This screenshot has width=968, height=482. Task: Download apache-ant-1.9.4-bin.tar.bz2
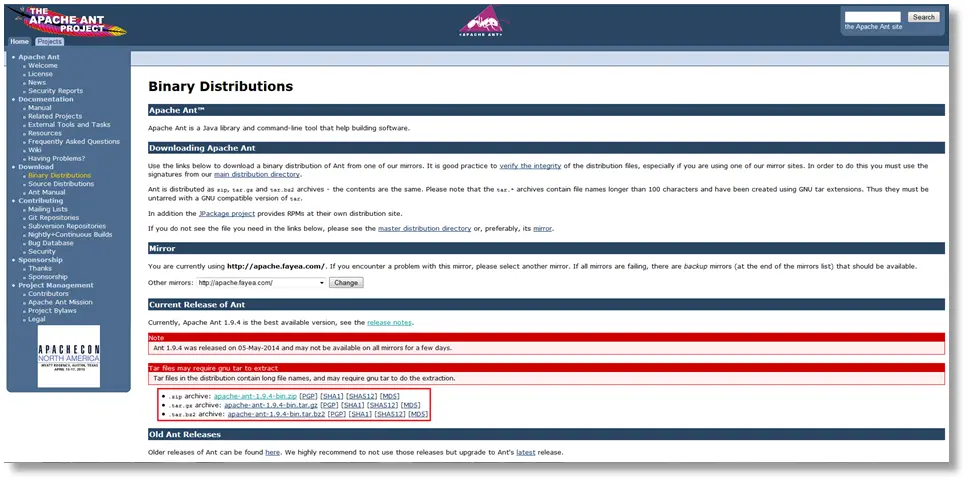[x=277, y=414]
